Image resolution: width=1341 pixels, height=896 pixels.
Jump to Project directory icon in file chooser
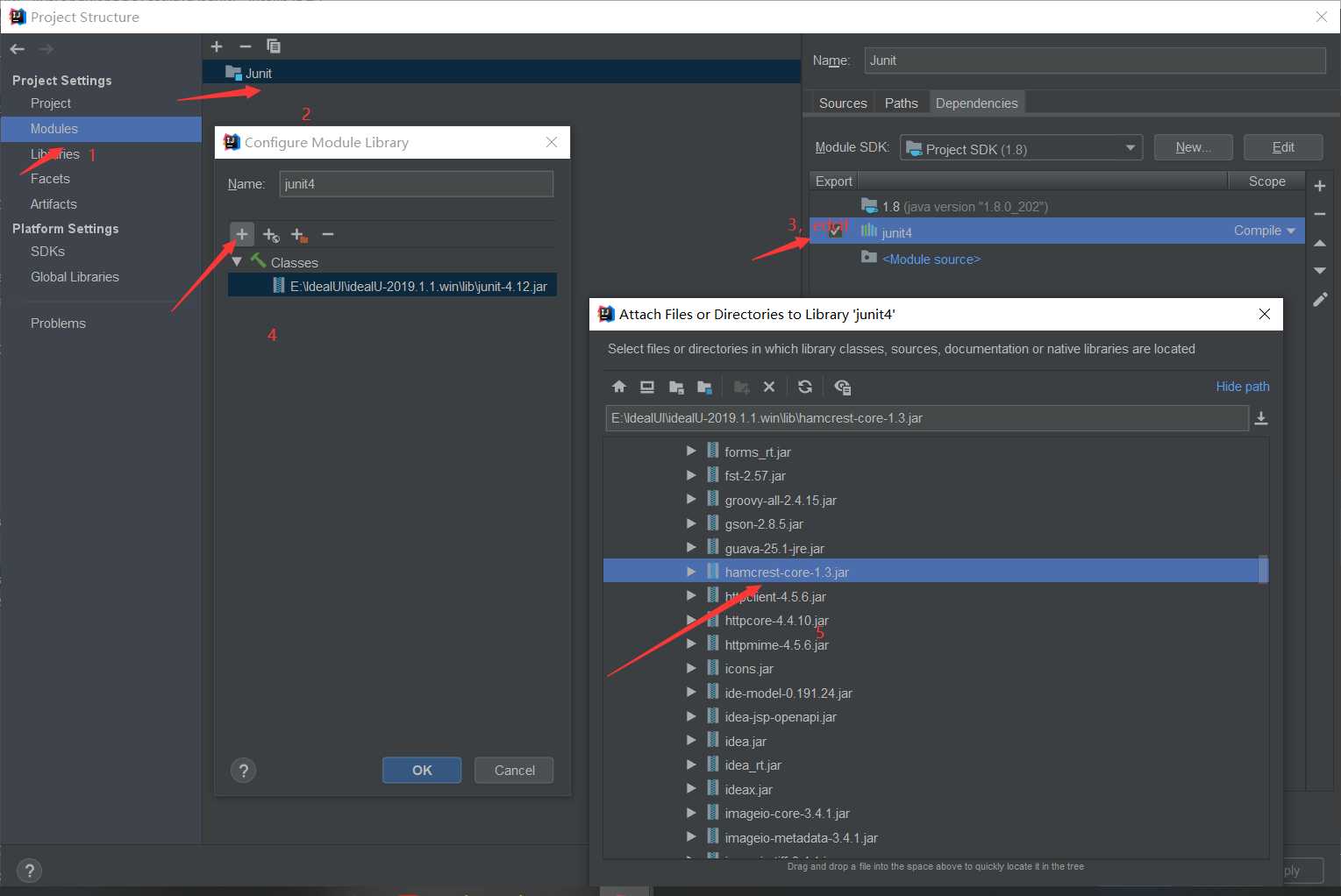point(676,387)
